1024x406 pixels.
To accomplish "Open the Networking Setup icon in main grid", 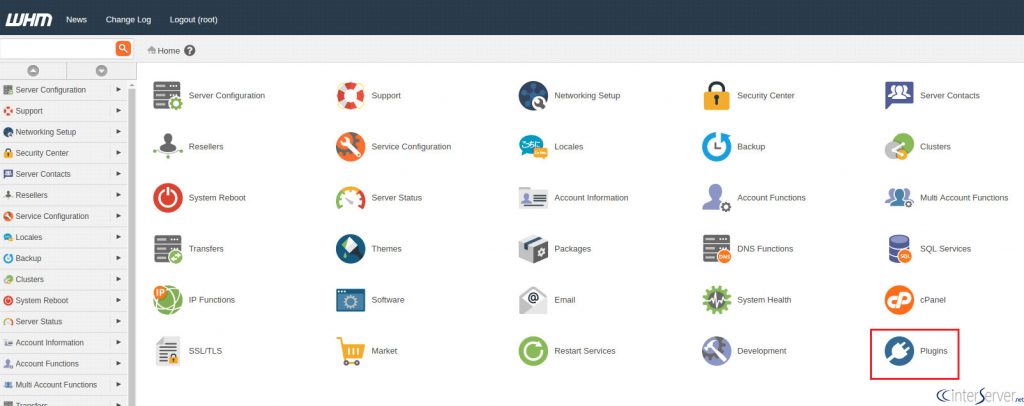I will [x=534, y=95].
